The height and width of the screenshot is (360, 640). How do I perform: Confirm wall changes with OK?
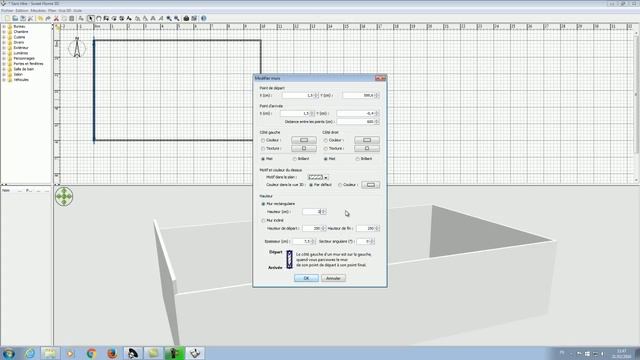click(x=306, y=278)
